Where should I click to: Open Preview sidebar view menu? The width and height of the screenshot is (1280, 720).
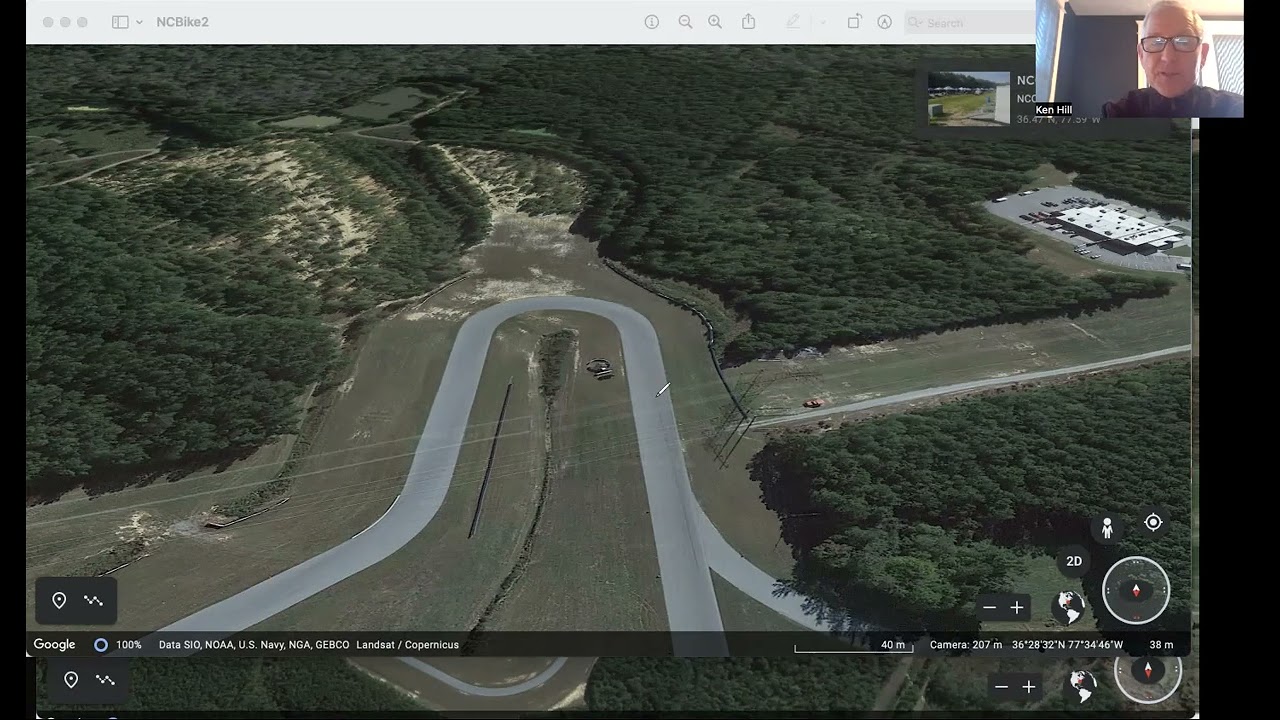click(x=139, y=22)
